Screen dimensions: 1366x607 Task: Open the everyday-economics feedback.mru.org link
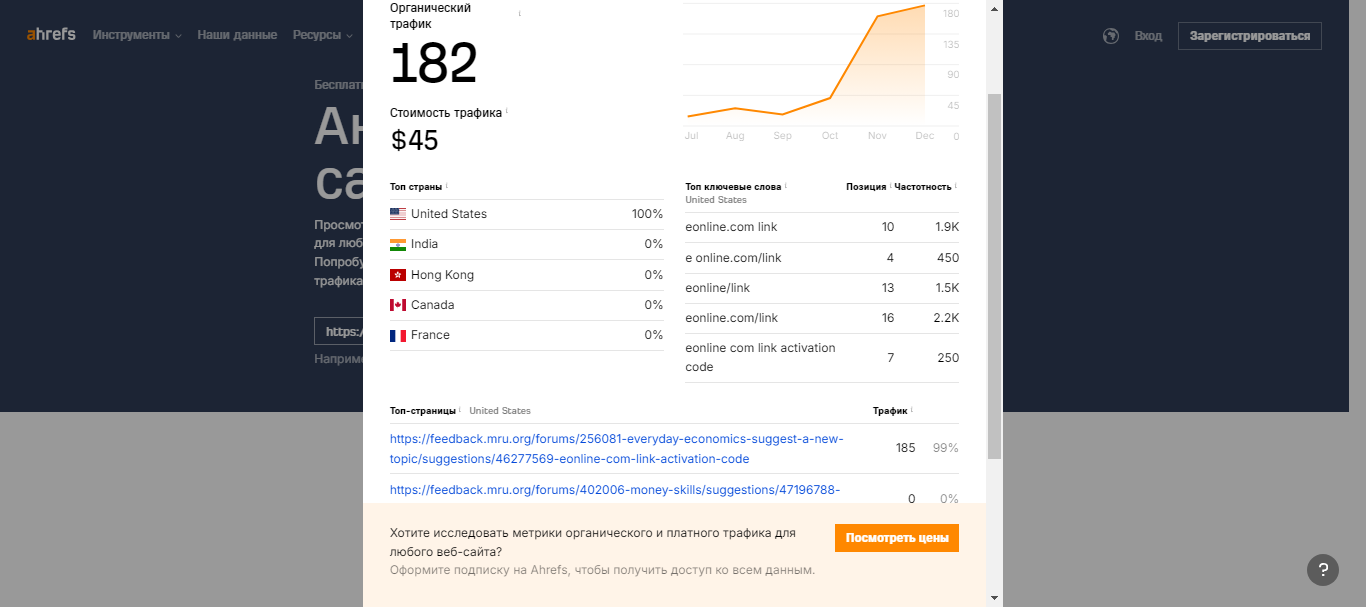617,449
